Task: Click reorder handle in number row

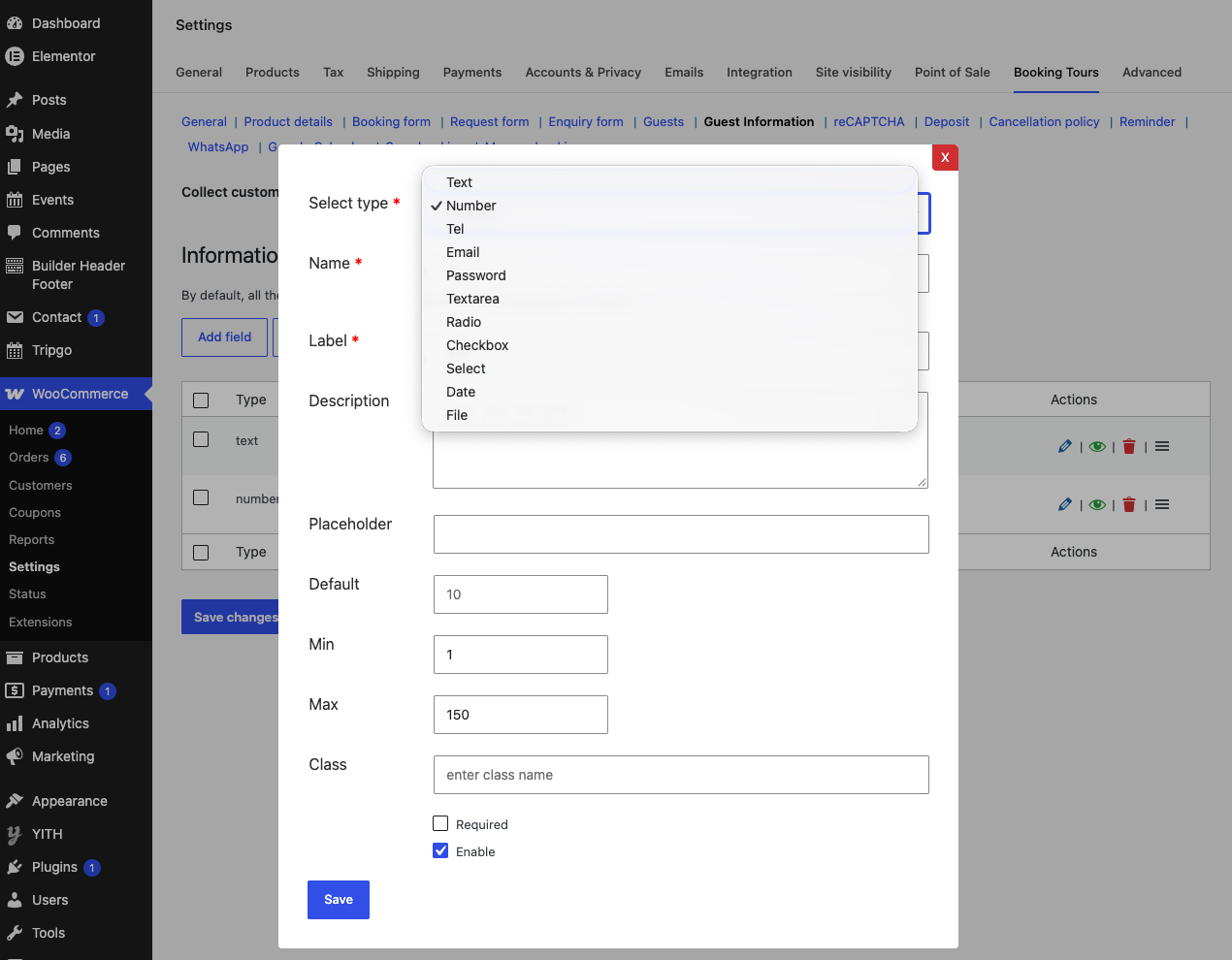Action: click(1162, 504)
